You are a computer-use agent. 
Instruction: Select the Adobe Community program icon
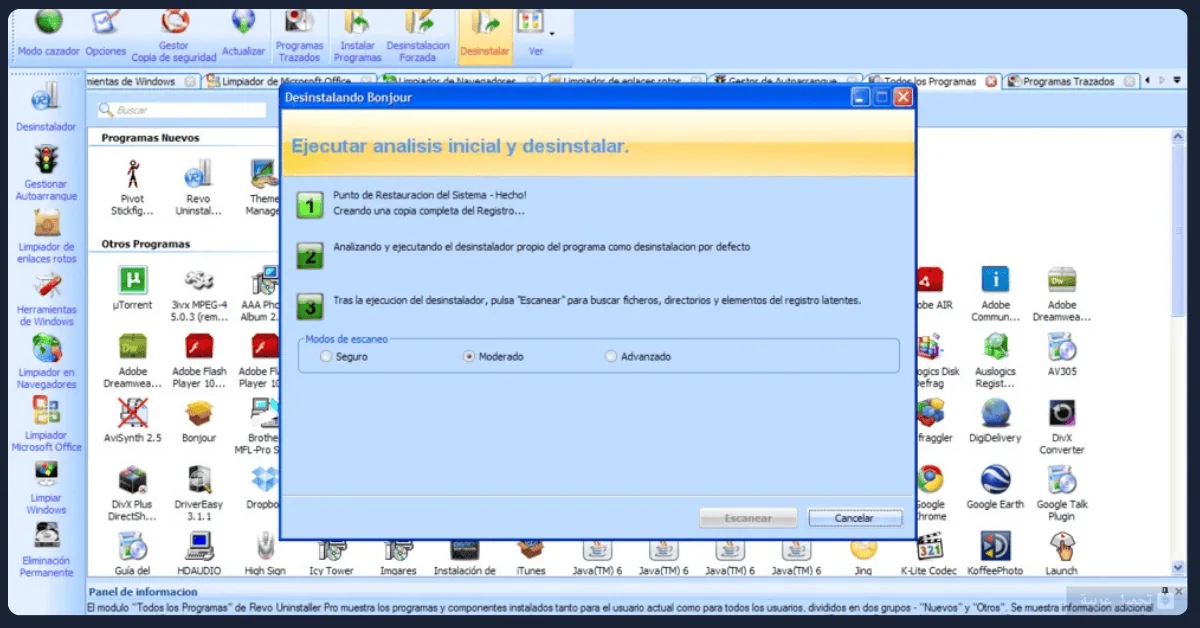click(x=995, y=293)
